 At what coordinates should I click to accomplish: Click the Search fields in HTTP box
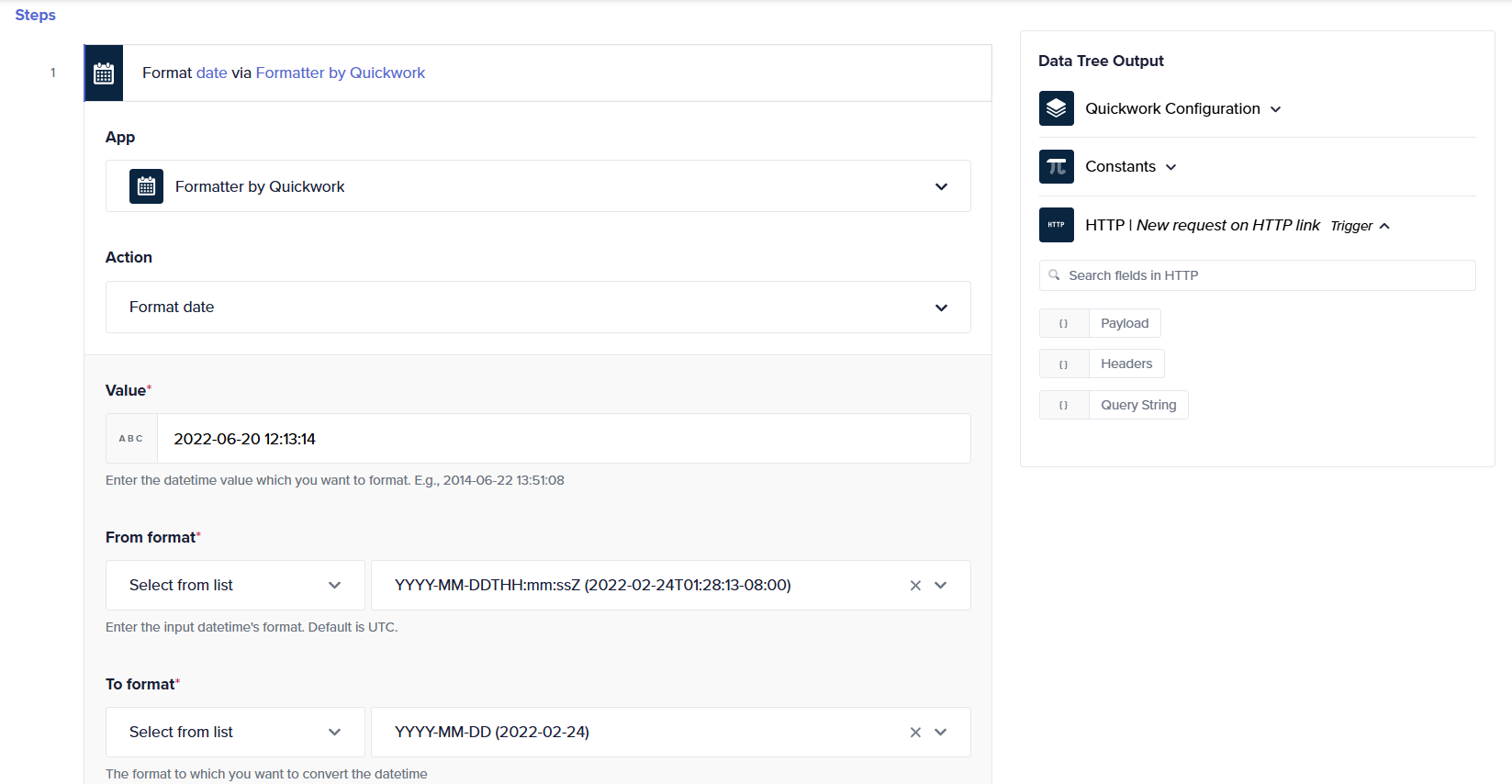coord(1257,275)
